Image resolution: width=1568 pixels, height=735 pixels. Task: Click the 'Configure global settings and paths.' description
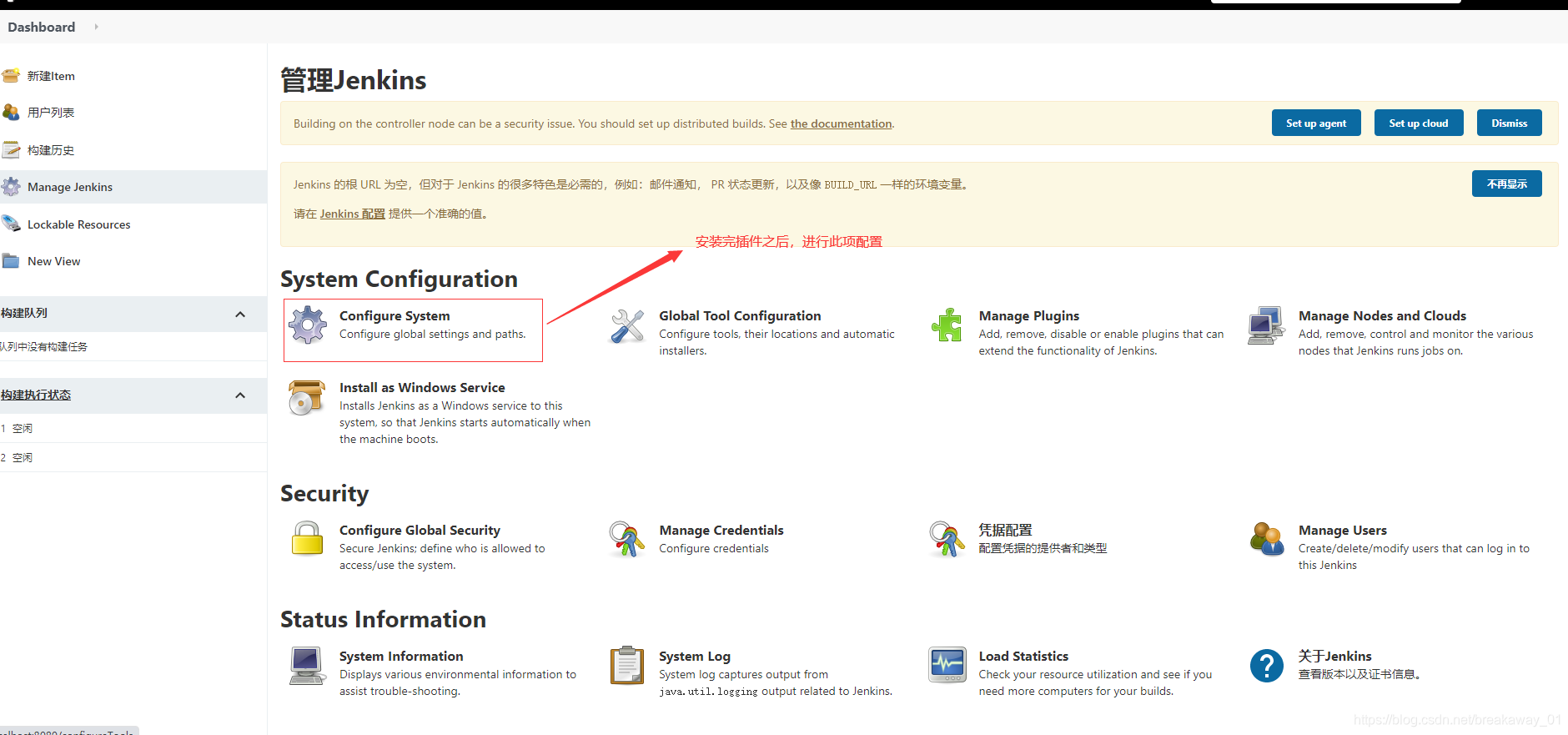coord(433,334)
